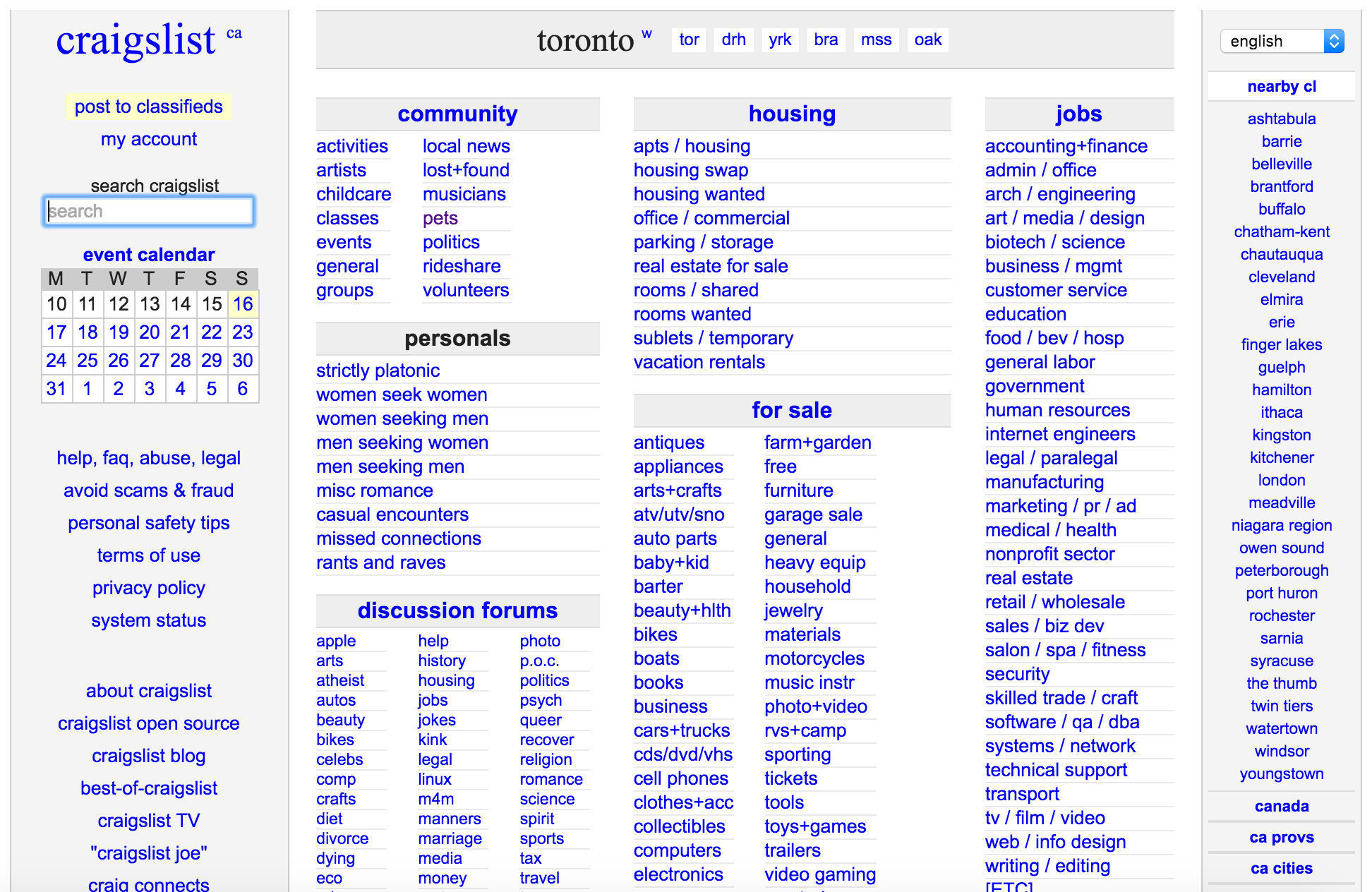
Task: Open the jobs section heading
Action: click(1079, 114)
